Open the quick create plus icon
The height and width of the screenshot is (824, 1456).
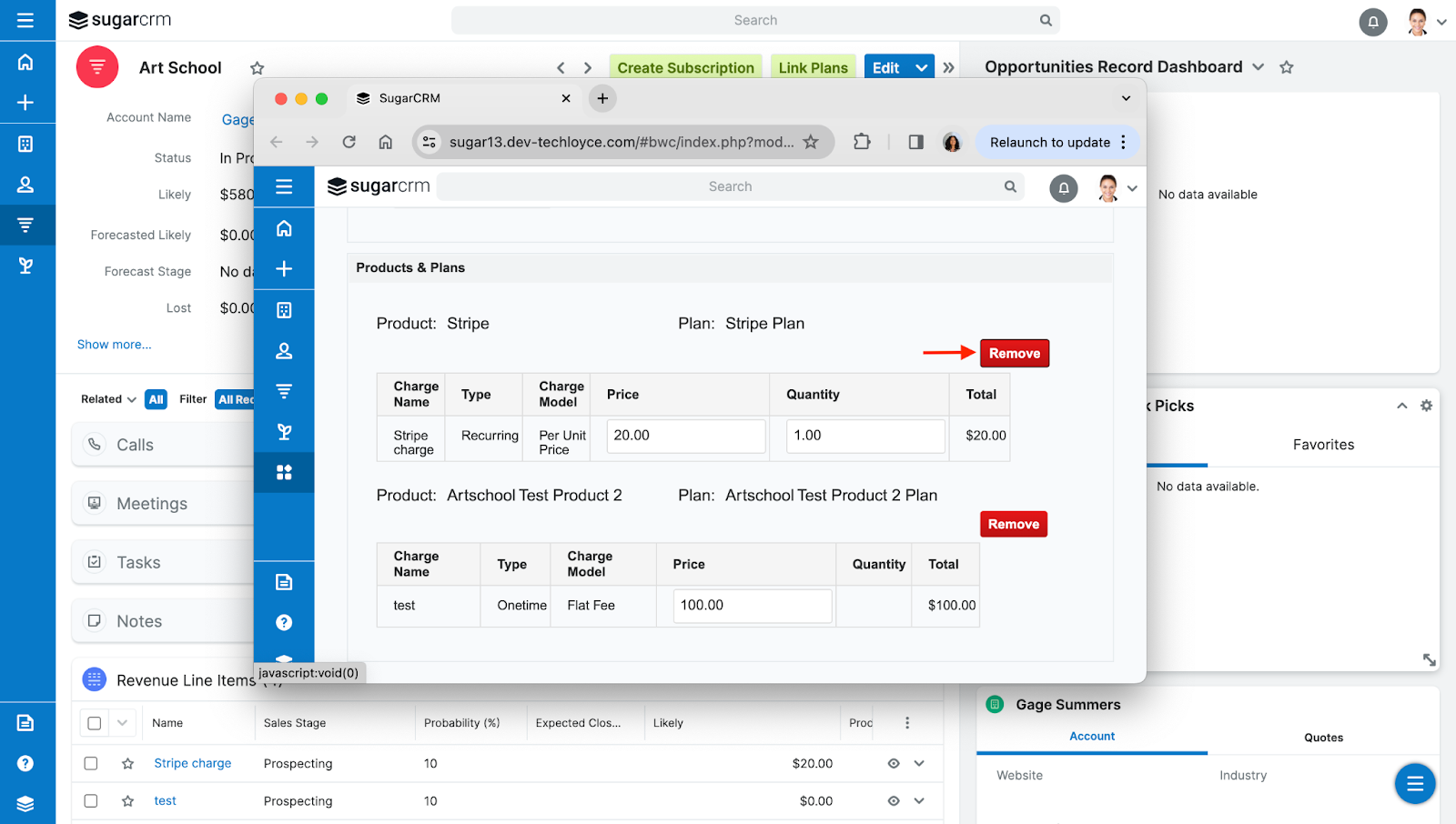click(x=25, y=103)
